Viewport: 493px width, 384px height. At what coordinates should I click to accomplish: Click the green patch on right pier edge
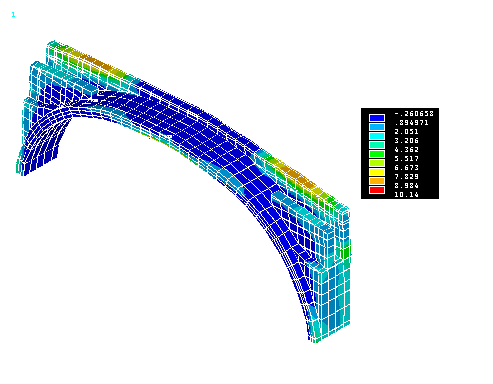[x=345, y=252]
